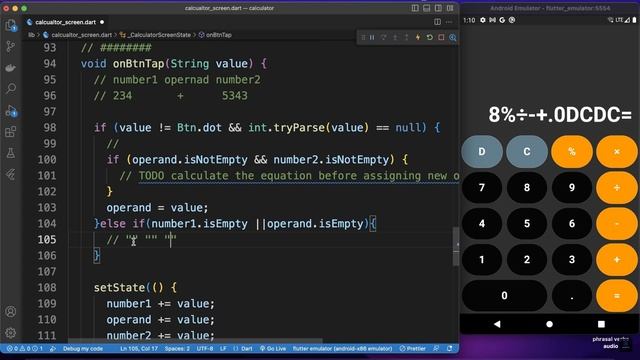640x360 pixels.
Task: Tap the 7 key in calculator
Action: click(x=482, y=187)
